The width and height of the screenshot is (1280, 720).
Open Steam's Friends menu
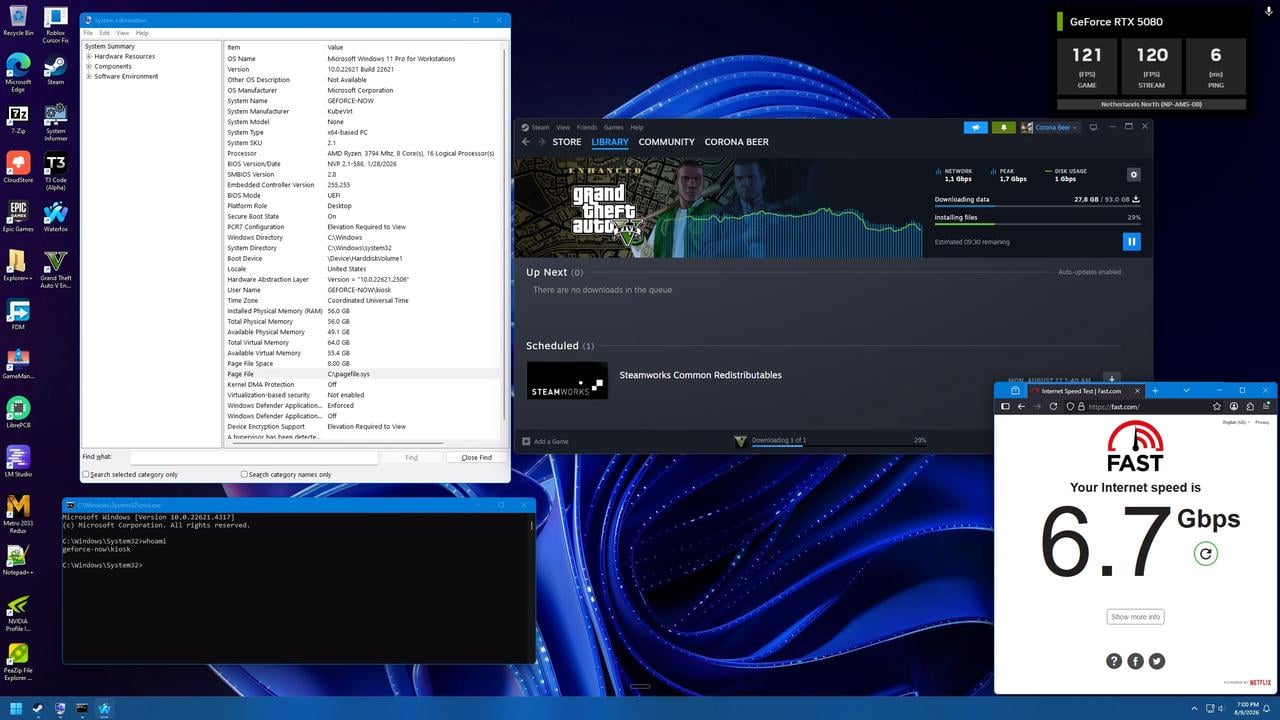(x=587, y=128)
